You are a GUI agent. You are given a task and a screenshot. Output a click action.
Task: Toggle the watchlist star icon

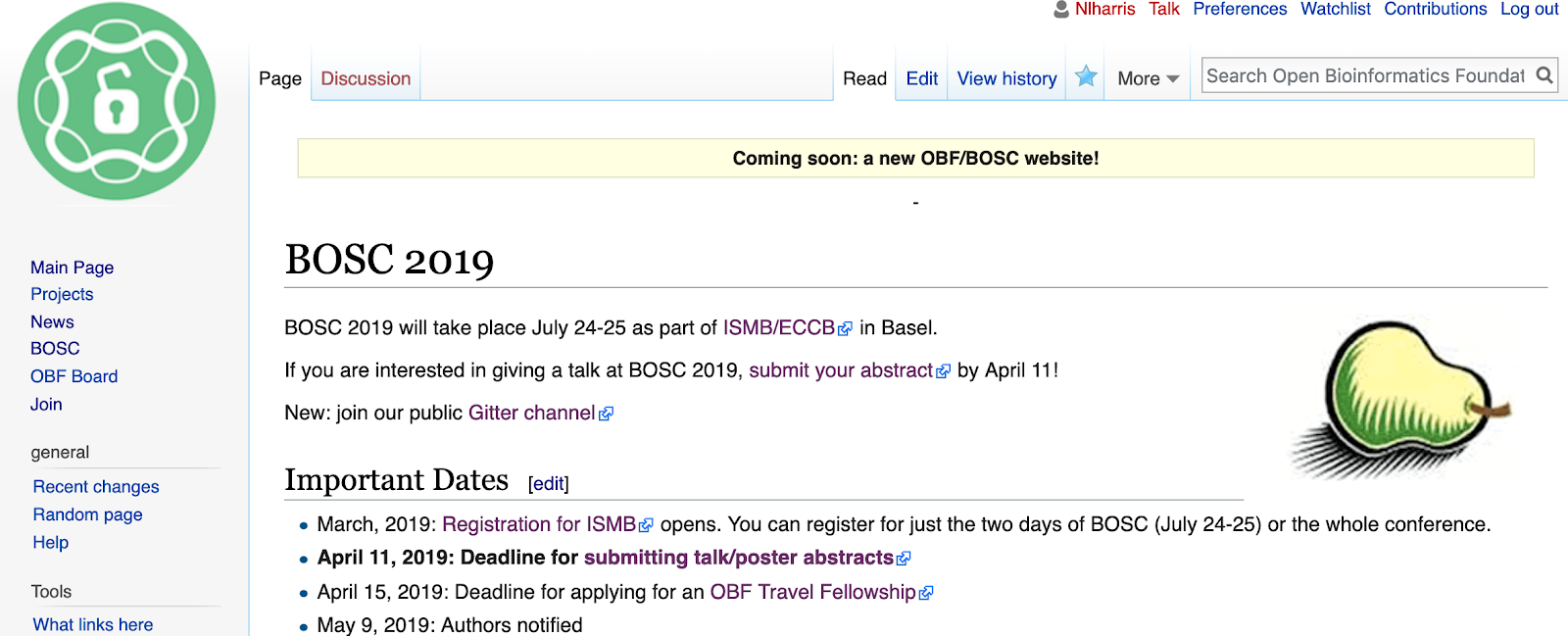coord(1086,76)
